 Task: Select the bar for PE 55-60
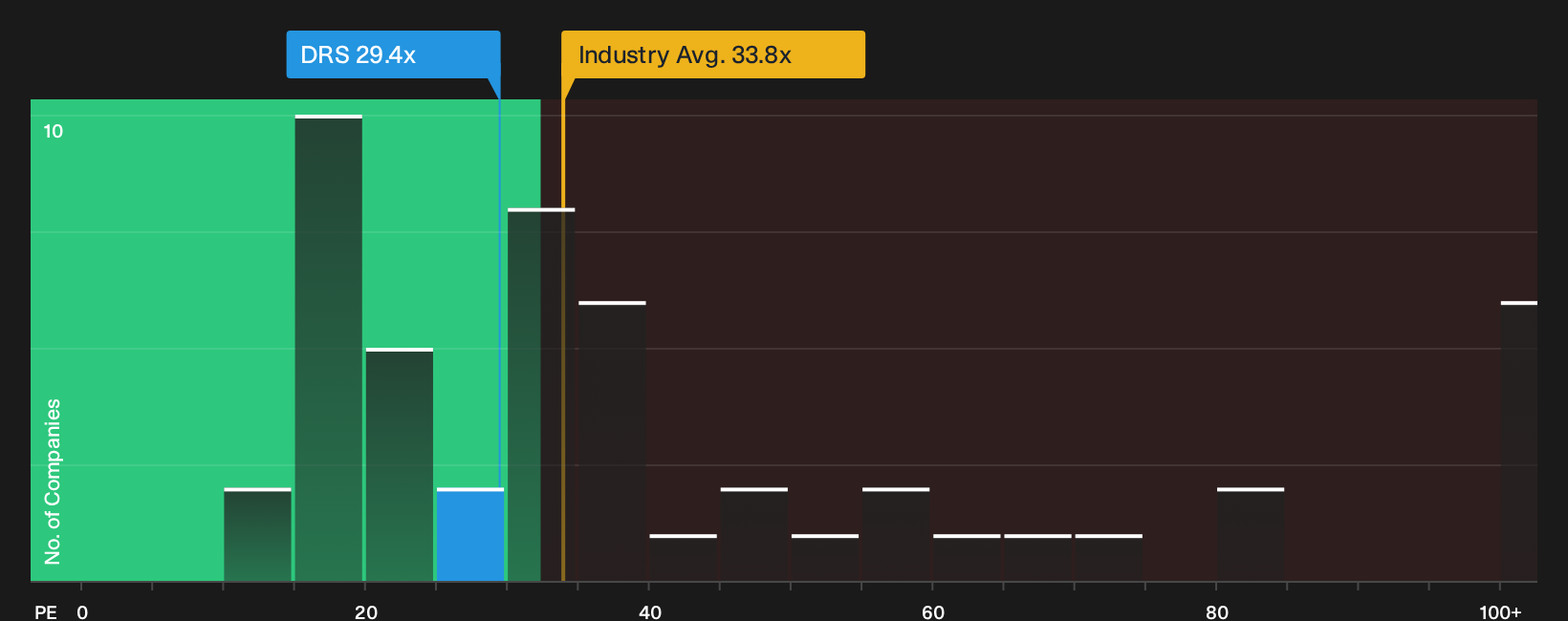[x=896, y=535]
